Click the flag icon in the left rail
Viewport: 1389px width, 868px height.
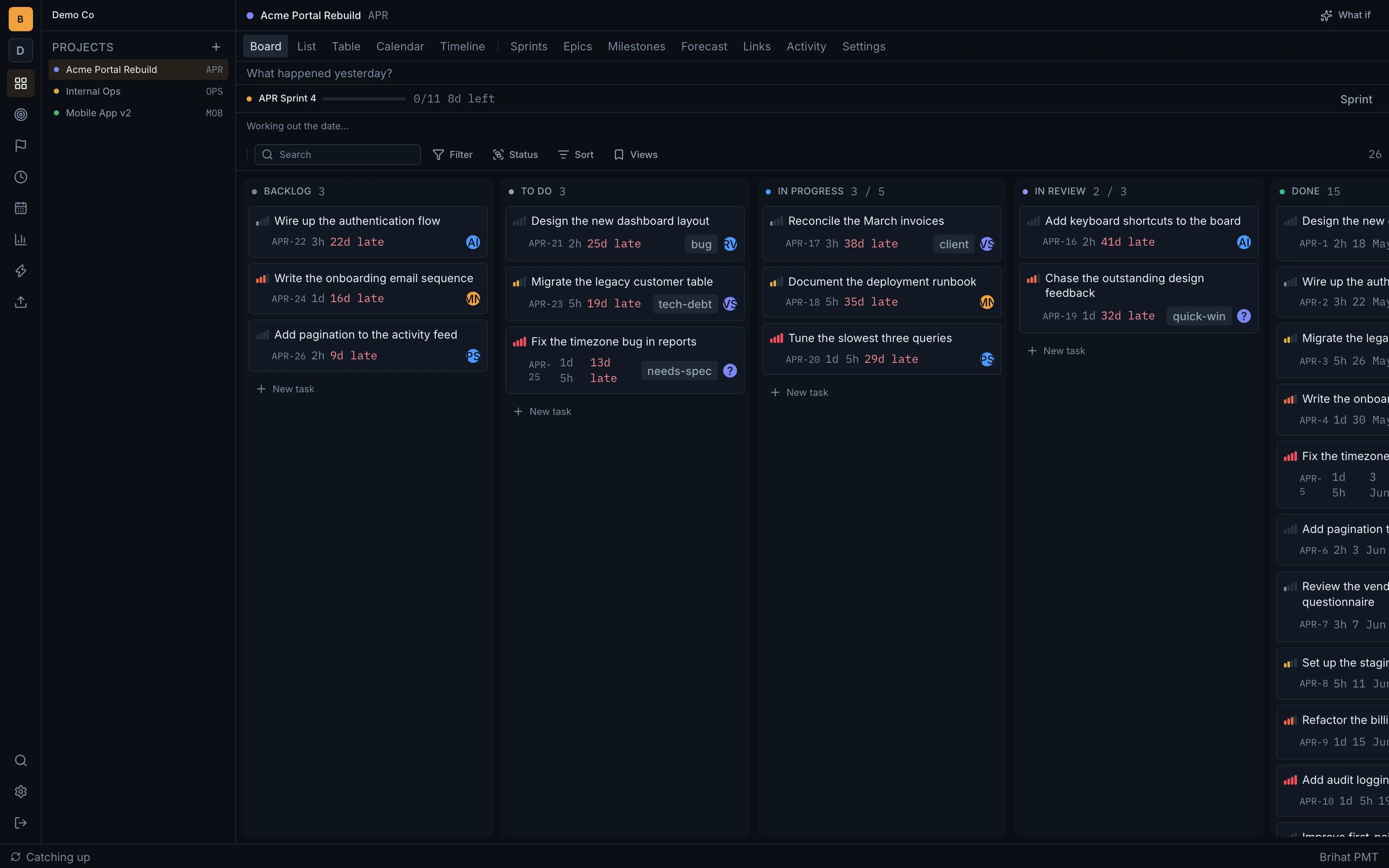tap(21, 146)
